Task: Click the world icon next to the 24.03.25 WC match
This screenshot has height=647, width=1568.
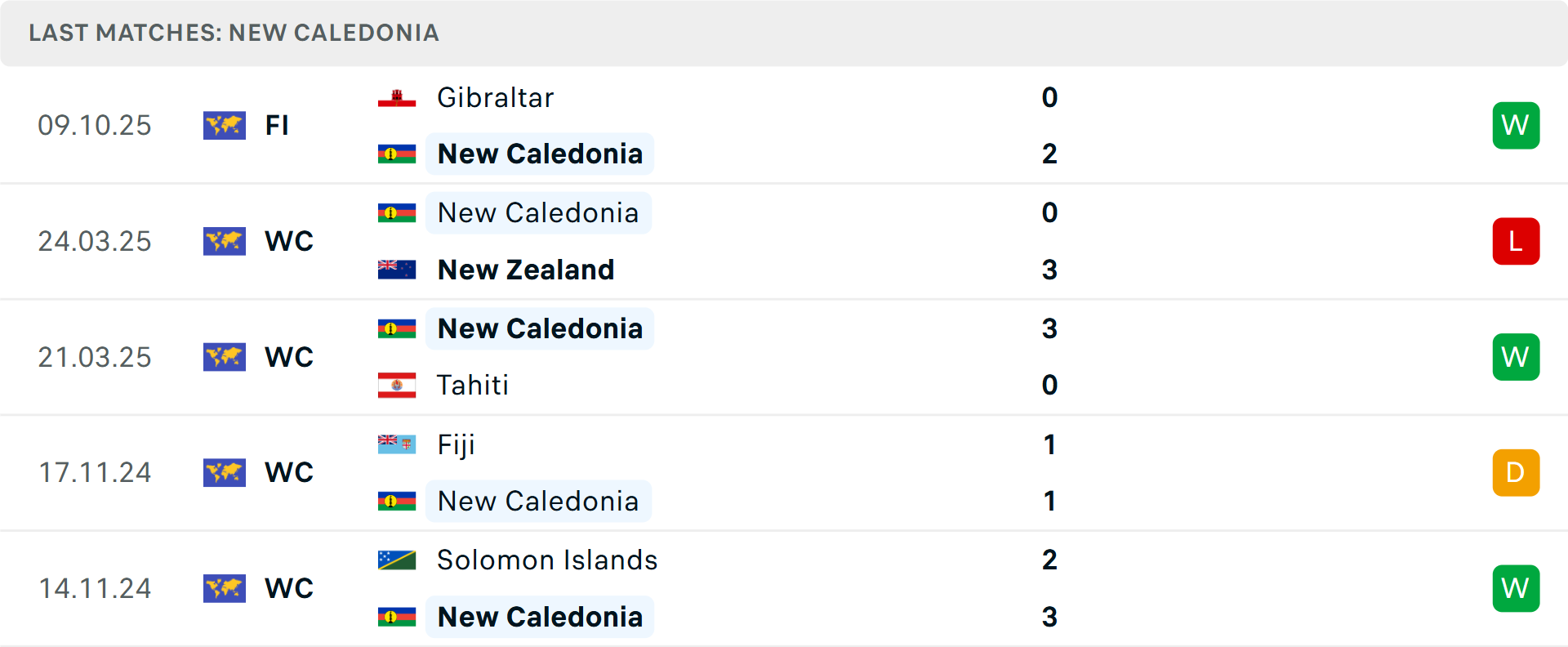Action: click(x=225, y=241)
